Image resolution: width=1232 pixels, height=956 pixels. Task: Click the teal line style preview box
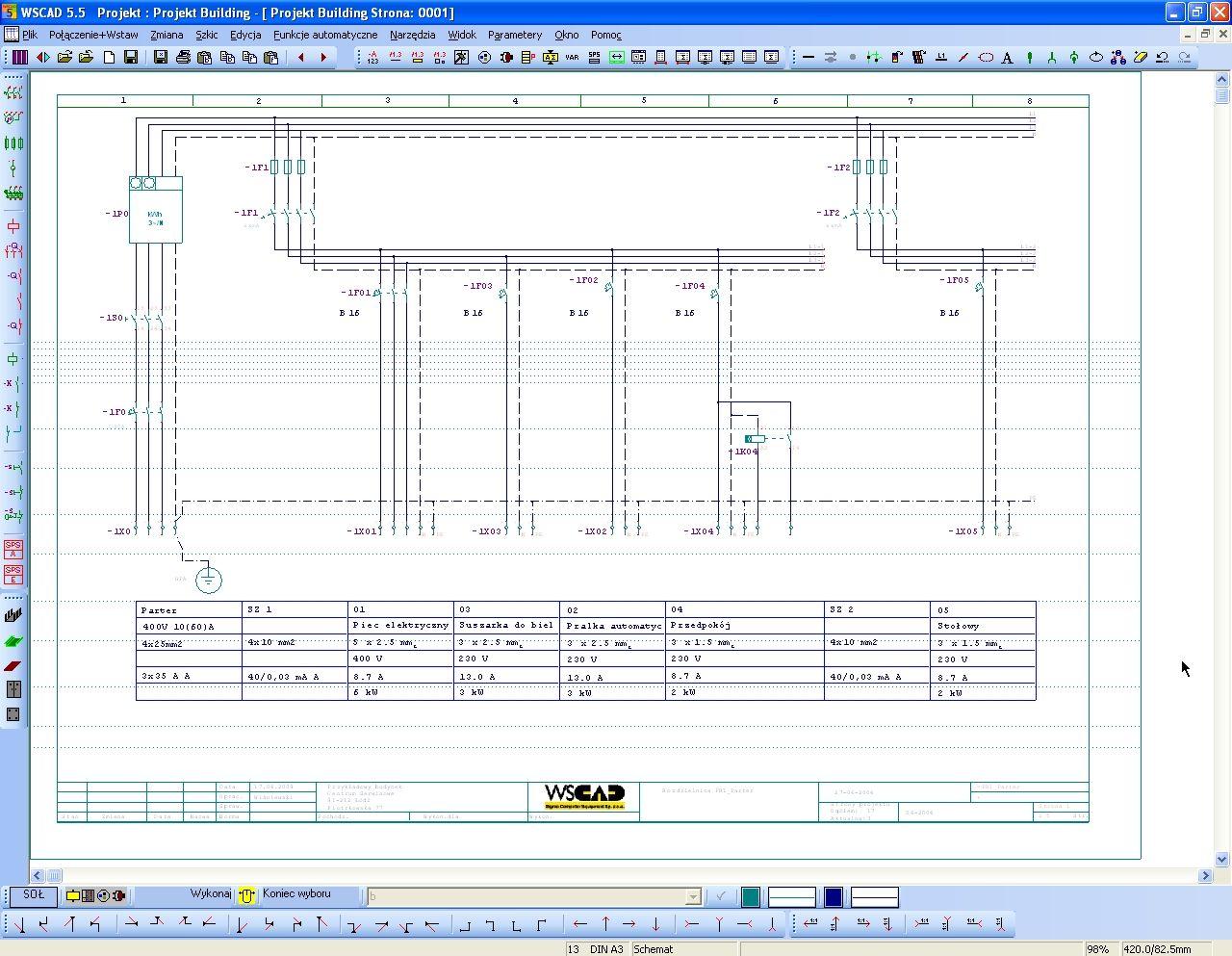point(792,896)
